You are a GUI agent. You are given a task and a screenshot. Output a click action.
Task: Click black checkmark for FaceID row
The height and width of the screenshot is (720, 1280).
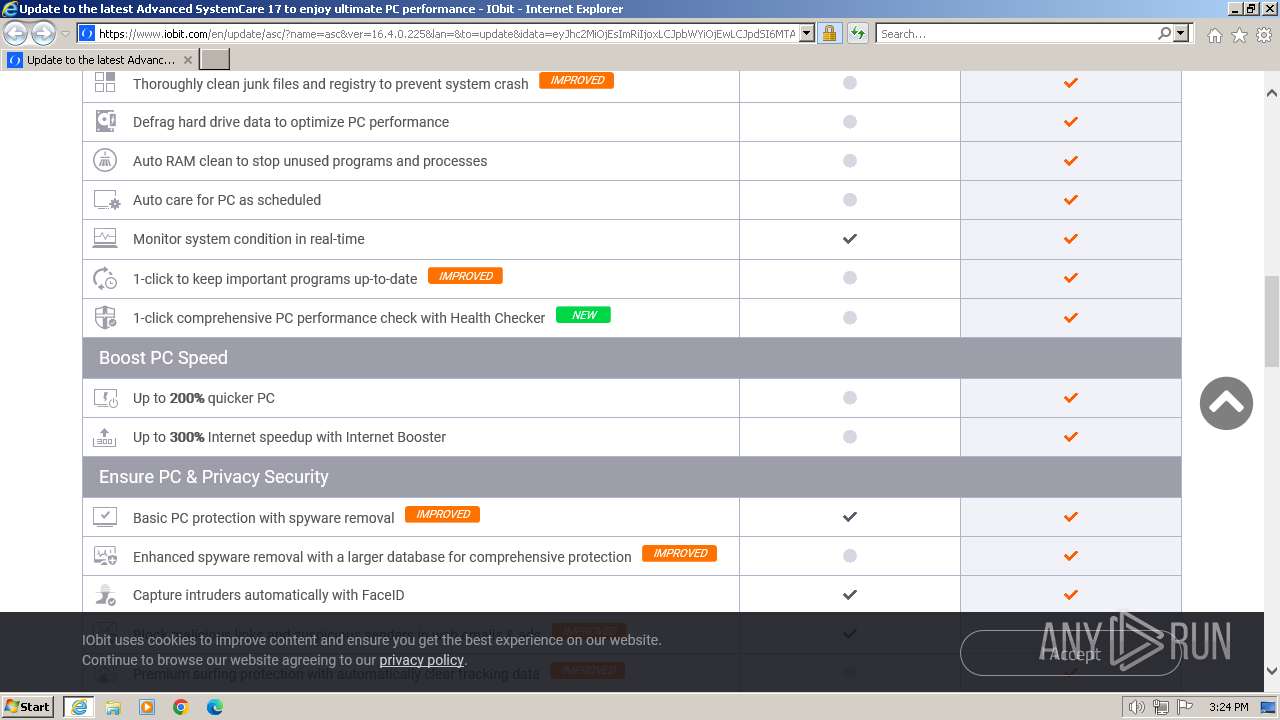click(x=850, y=595)
